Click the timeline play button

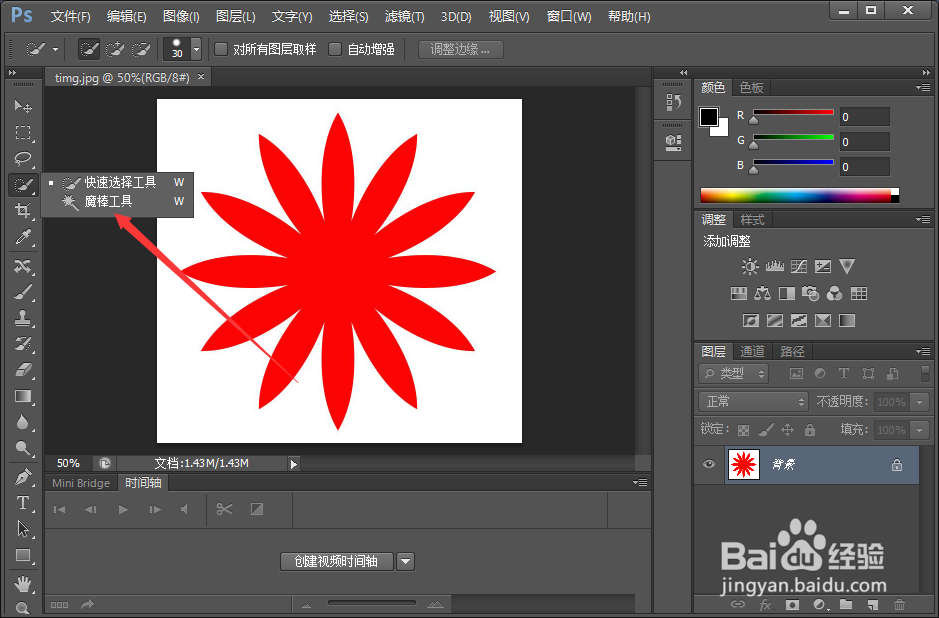(123, 509)
